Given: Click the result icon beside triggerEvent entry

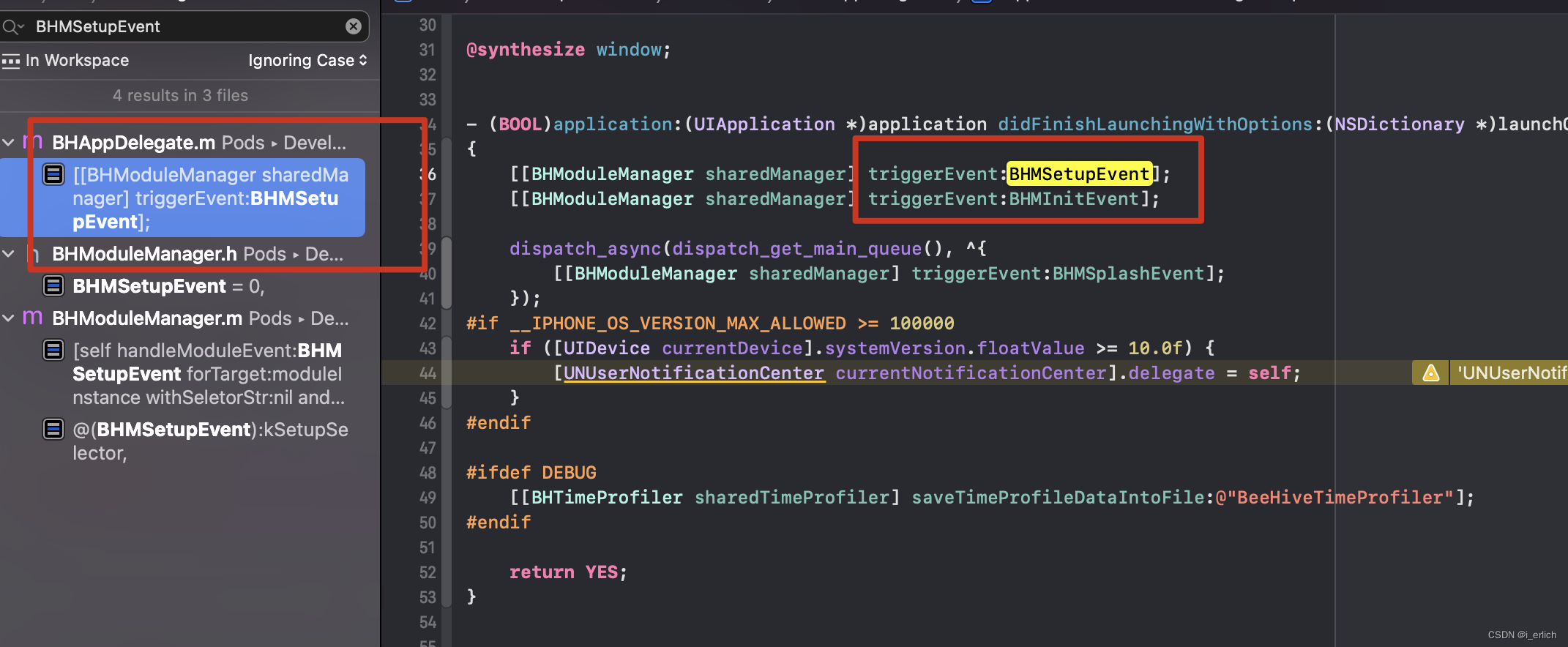Looking at the screenshot, I should click(53, 174).
